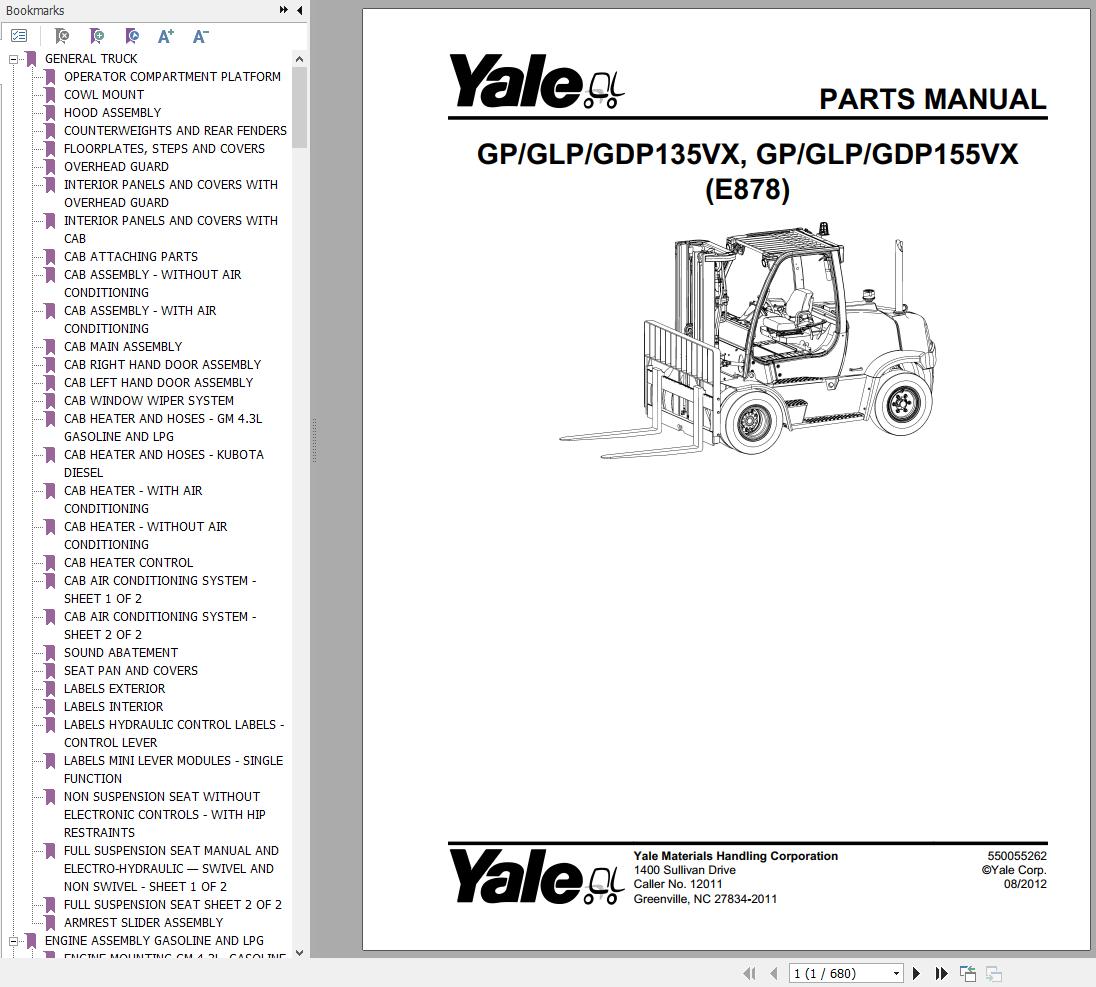Collapse the GENERAL TRUCK bookmark group
Viewport: 1096px width, 987px height.
tap(13, 59)
